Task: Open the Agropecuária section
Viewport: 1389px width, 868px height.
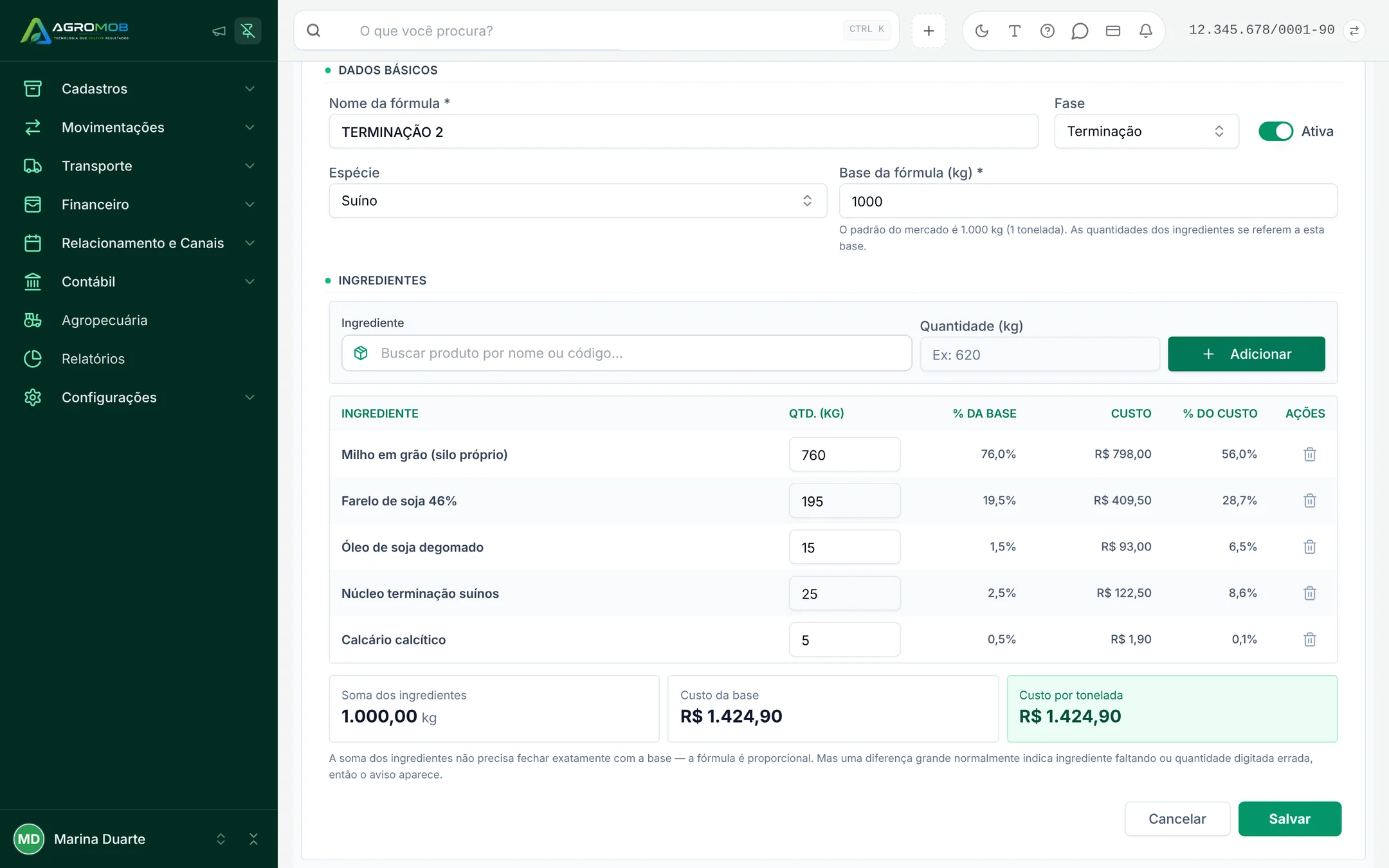Action: click(139, 320)
